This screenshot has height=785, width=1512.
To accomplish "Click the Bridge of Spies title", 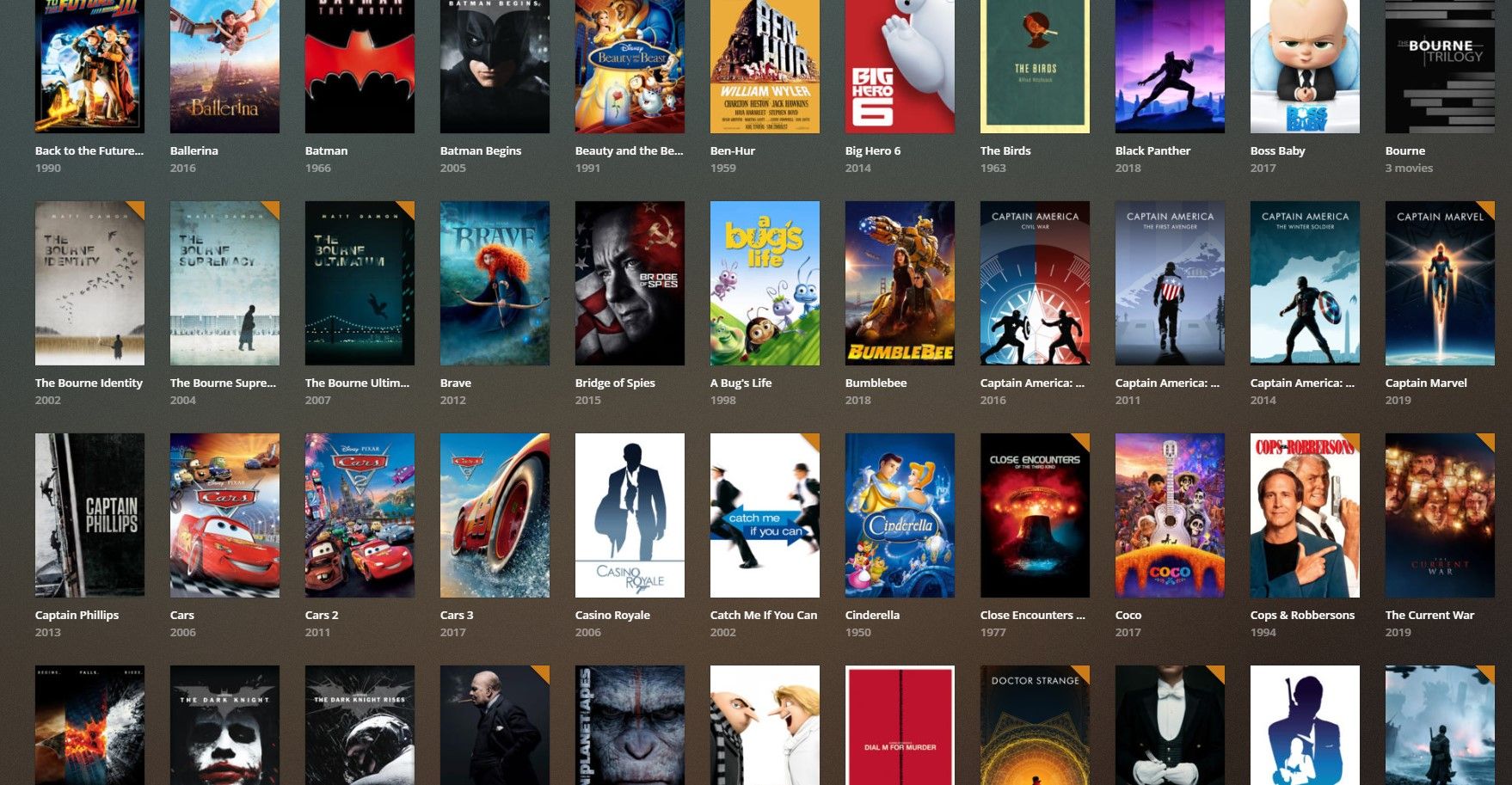I will coord(615,383).
